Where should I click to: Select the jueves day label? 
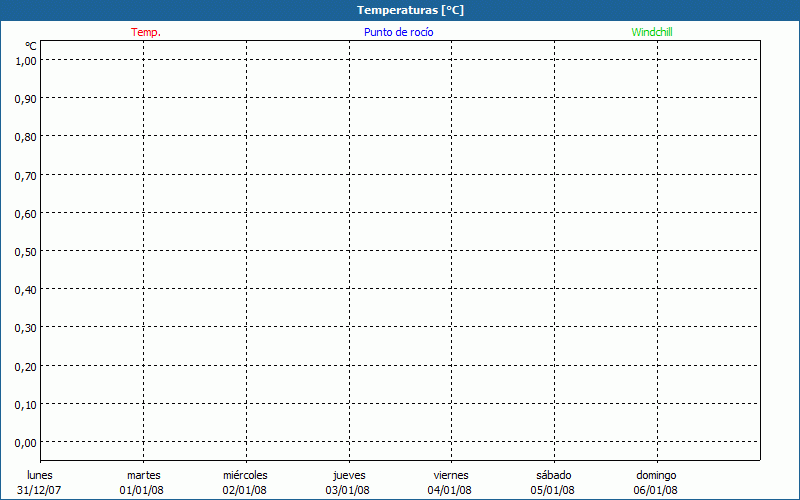click(x=348, y=475)
